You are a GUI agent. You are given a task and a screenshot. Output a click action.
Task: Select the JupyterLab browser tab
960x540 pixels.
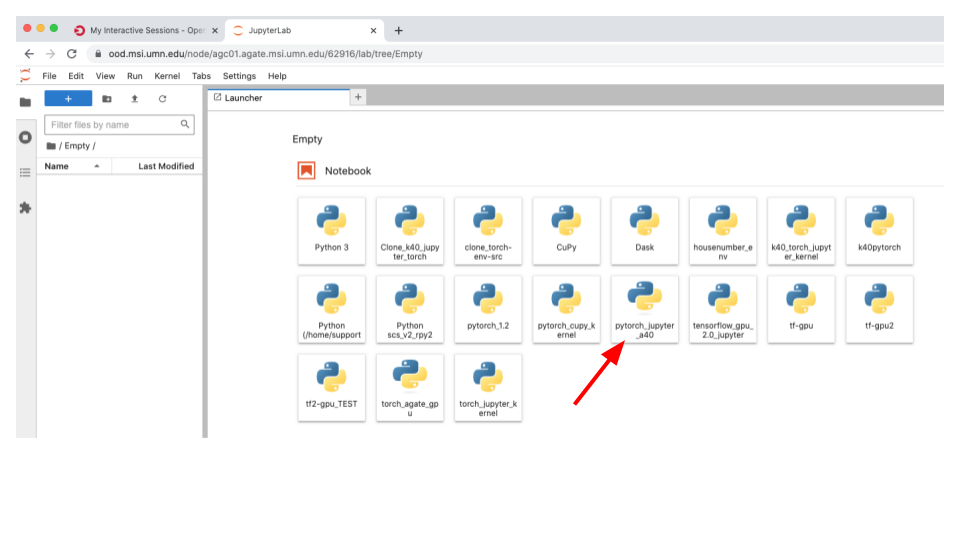click(x=304, y=30)
